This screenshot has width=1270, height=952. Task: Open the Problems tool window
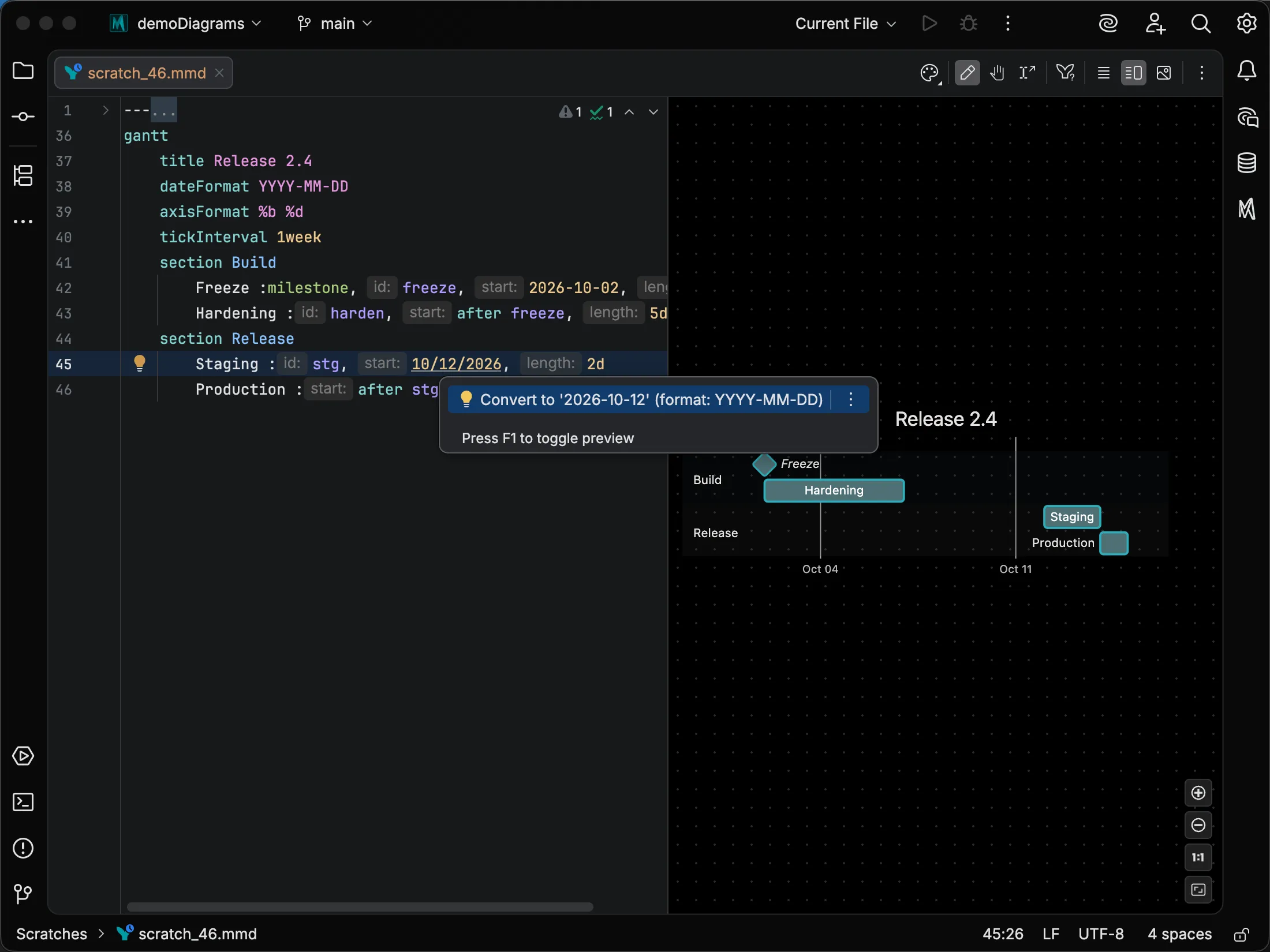(23, 848)
